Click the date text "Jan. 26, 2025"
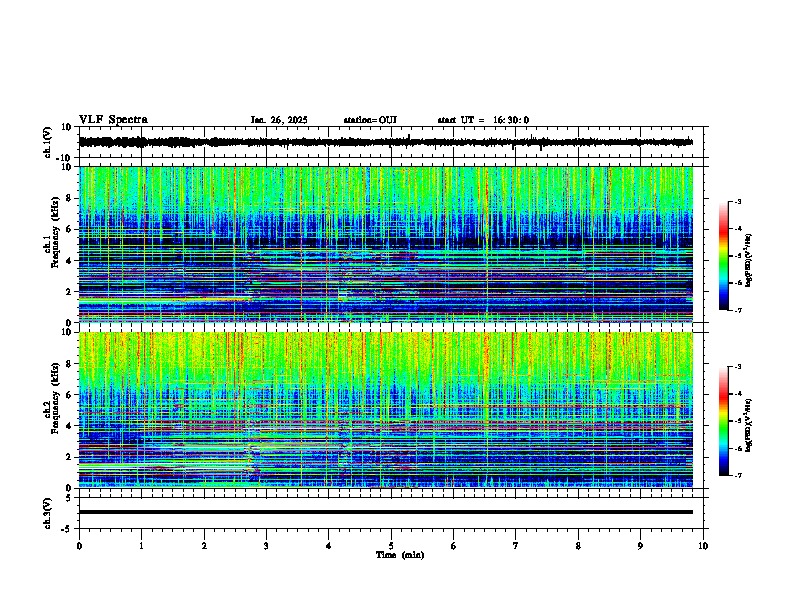This screenshot has width=792, height=612. [x=279, y=120]
